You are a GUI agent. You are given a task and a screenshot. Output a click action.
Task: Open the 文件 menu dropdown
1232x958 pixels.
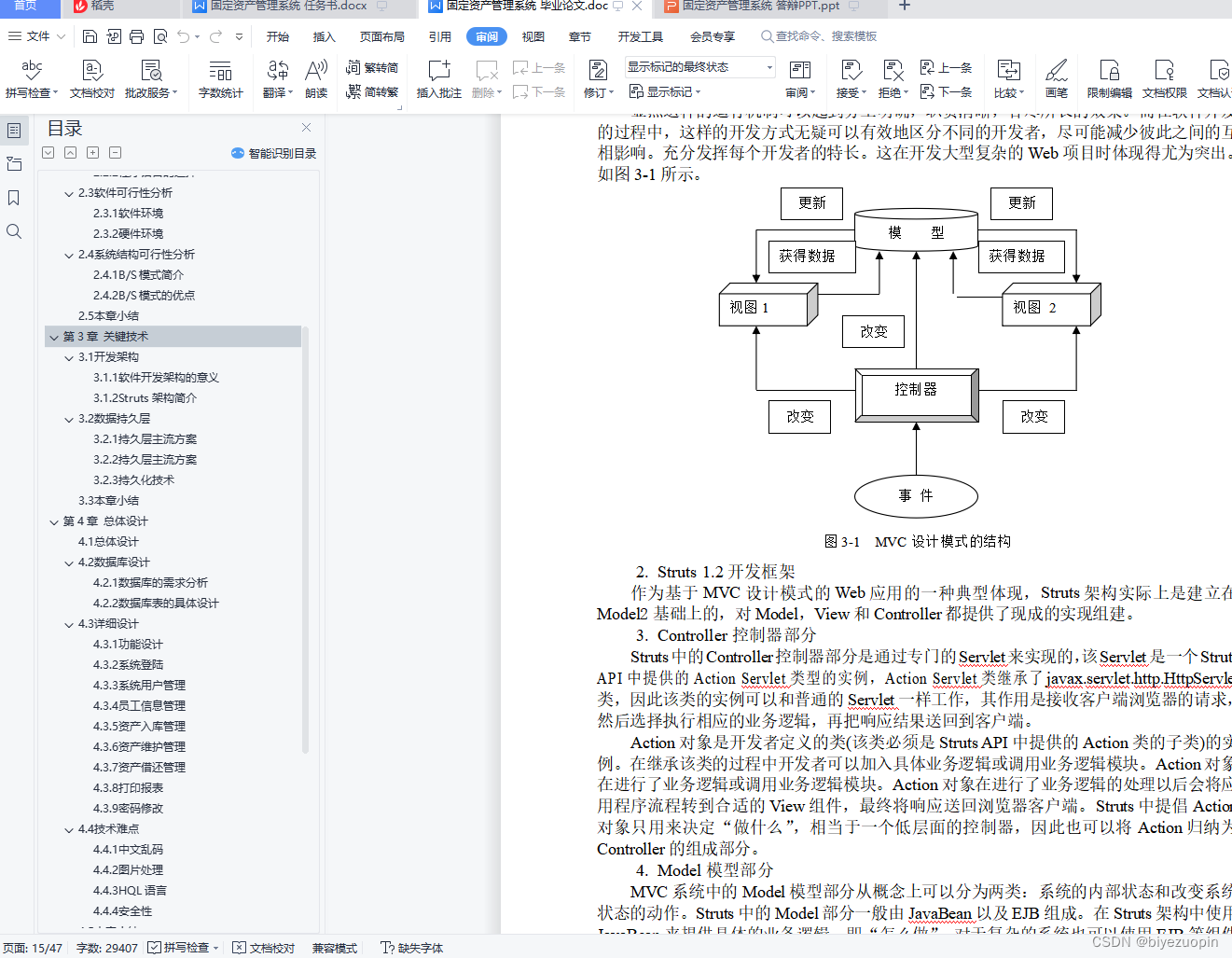point(36,36)
